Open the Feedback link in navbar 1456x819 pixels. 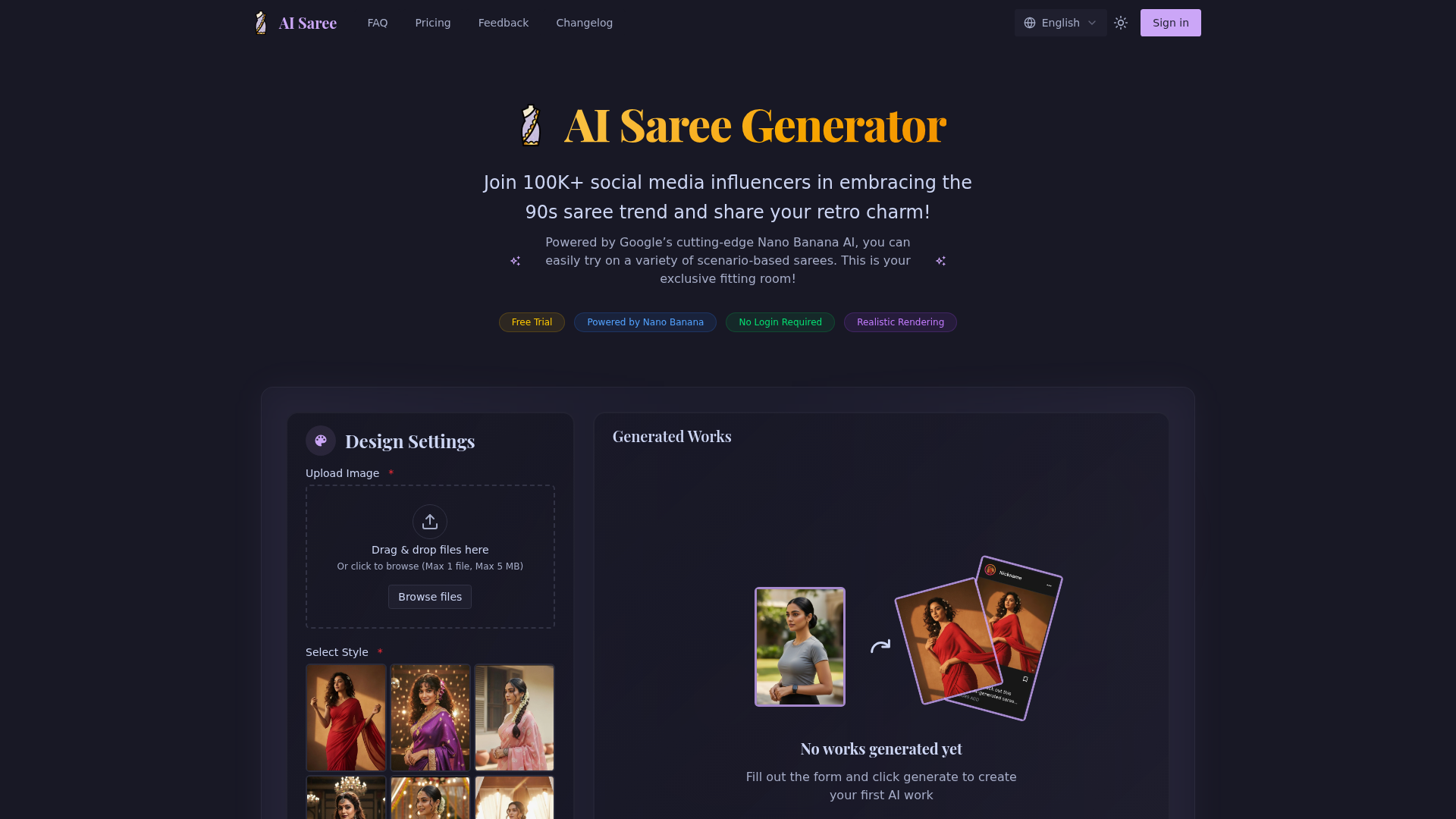[x=504, y=23]
